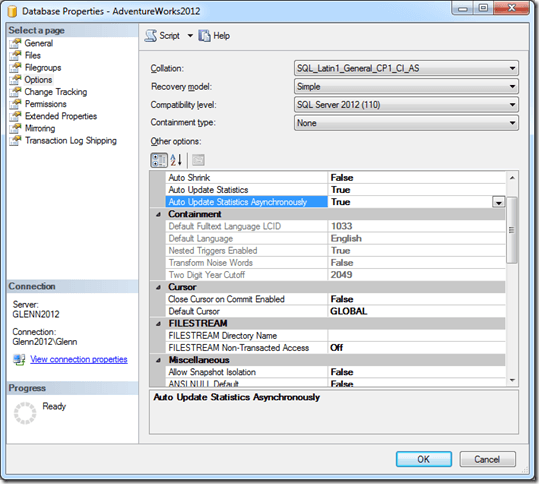Select Allow Snapshot Isolation property row
This screenshot has width=539, height=484.
(x=335, y=372)
